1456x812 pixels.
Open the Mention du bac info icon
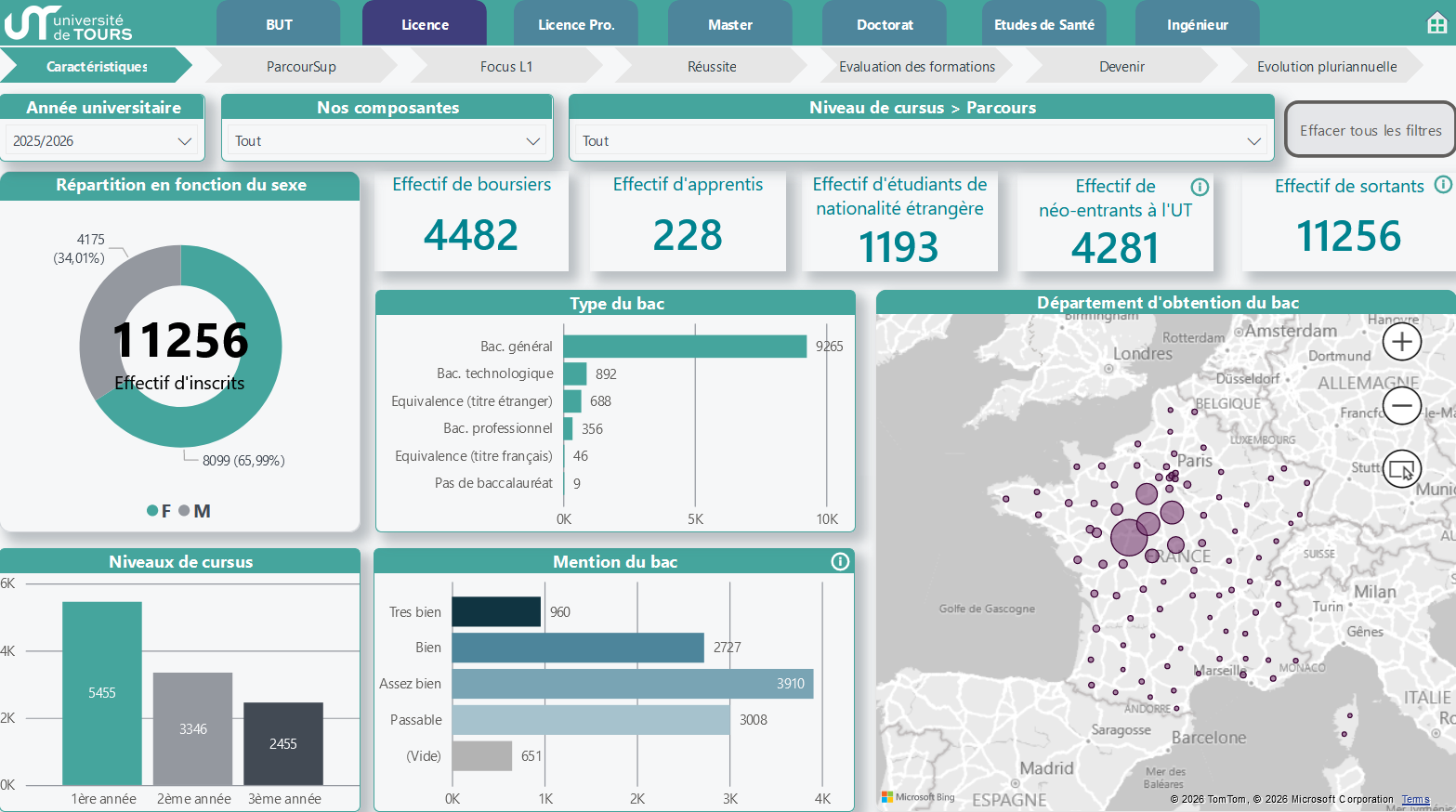(x=840, y=561)
